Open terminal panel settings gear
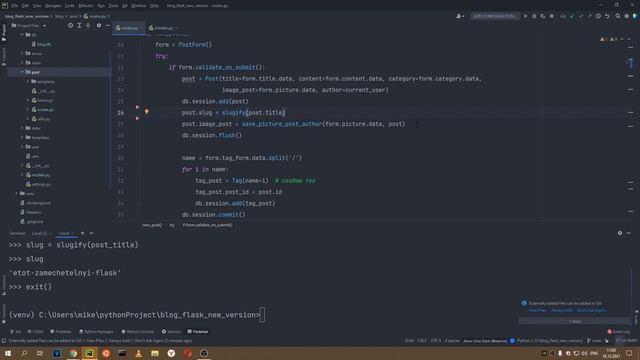This screenshot has width=640, height=360. coord(620,233)
